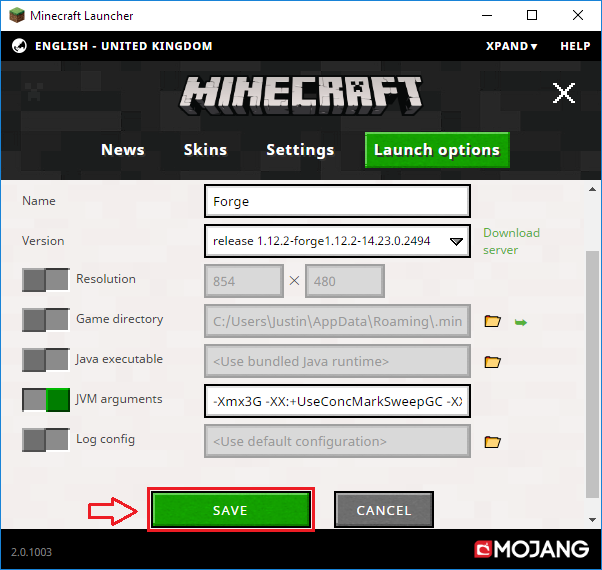Image resolution: width=602 pixels, height=570 pixels.
Task: Click the Mojang logo
Action: click(531, 549)
